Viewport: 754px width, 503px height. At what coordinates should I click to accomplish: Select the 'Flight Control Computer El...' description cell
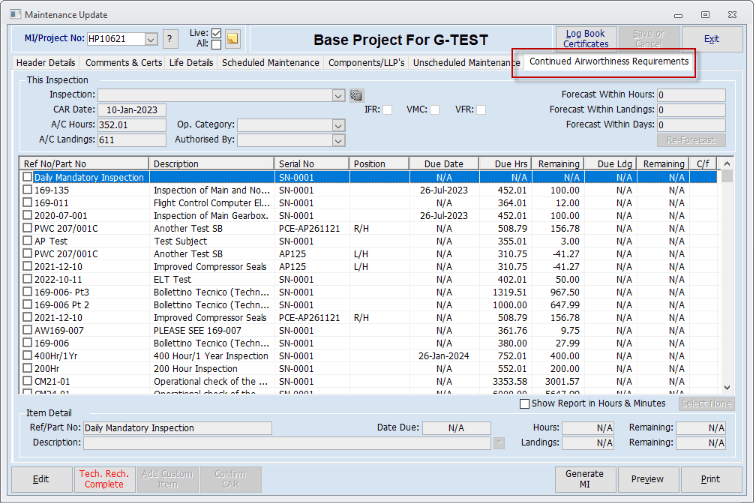tap(212, 203)
